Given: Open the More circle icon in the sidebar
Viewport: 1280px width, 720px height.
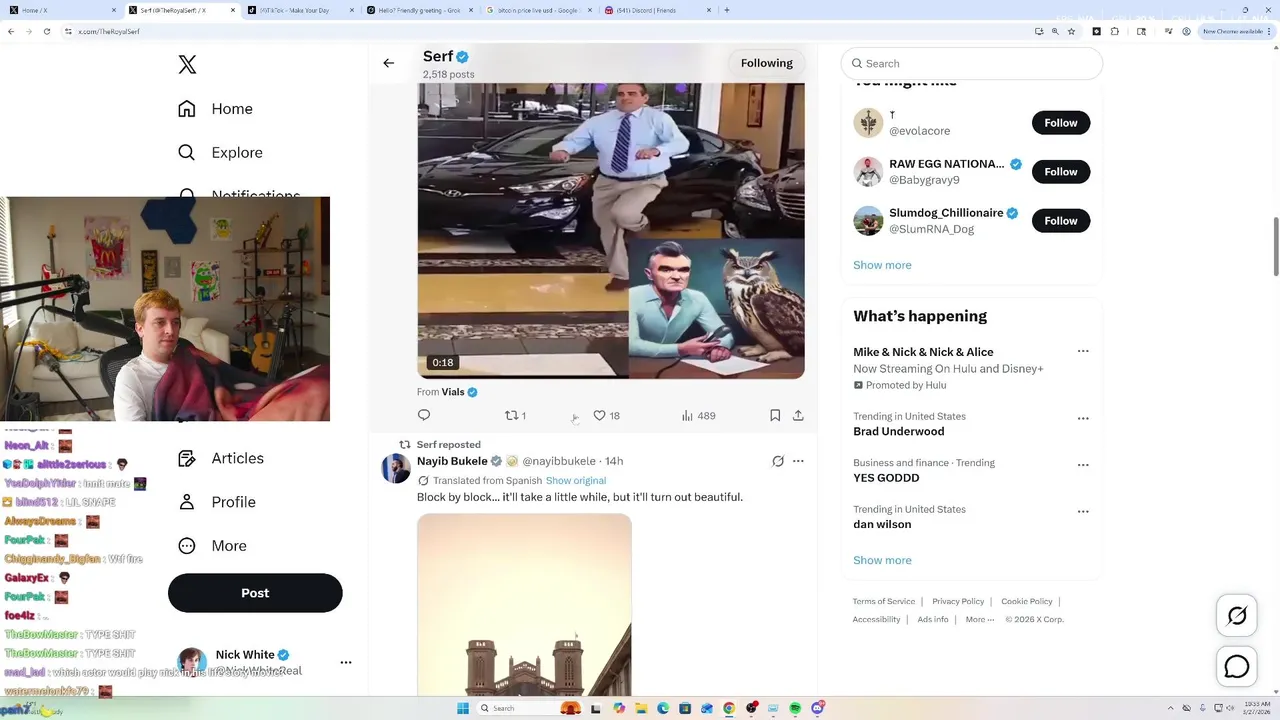Looking at the screenshot, I should (x=187, y=546).
